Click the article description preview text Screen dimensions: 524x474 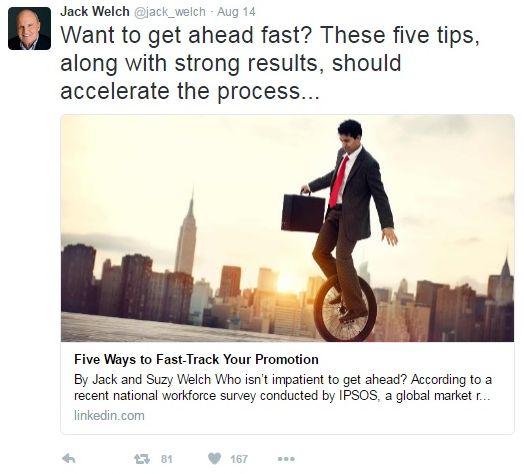283,387
